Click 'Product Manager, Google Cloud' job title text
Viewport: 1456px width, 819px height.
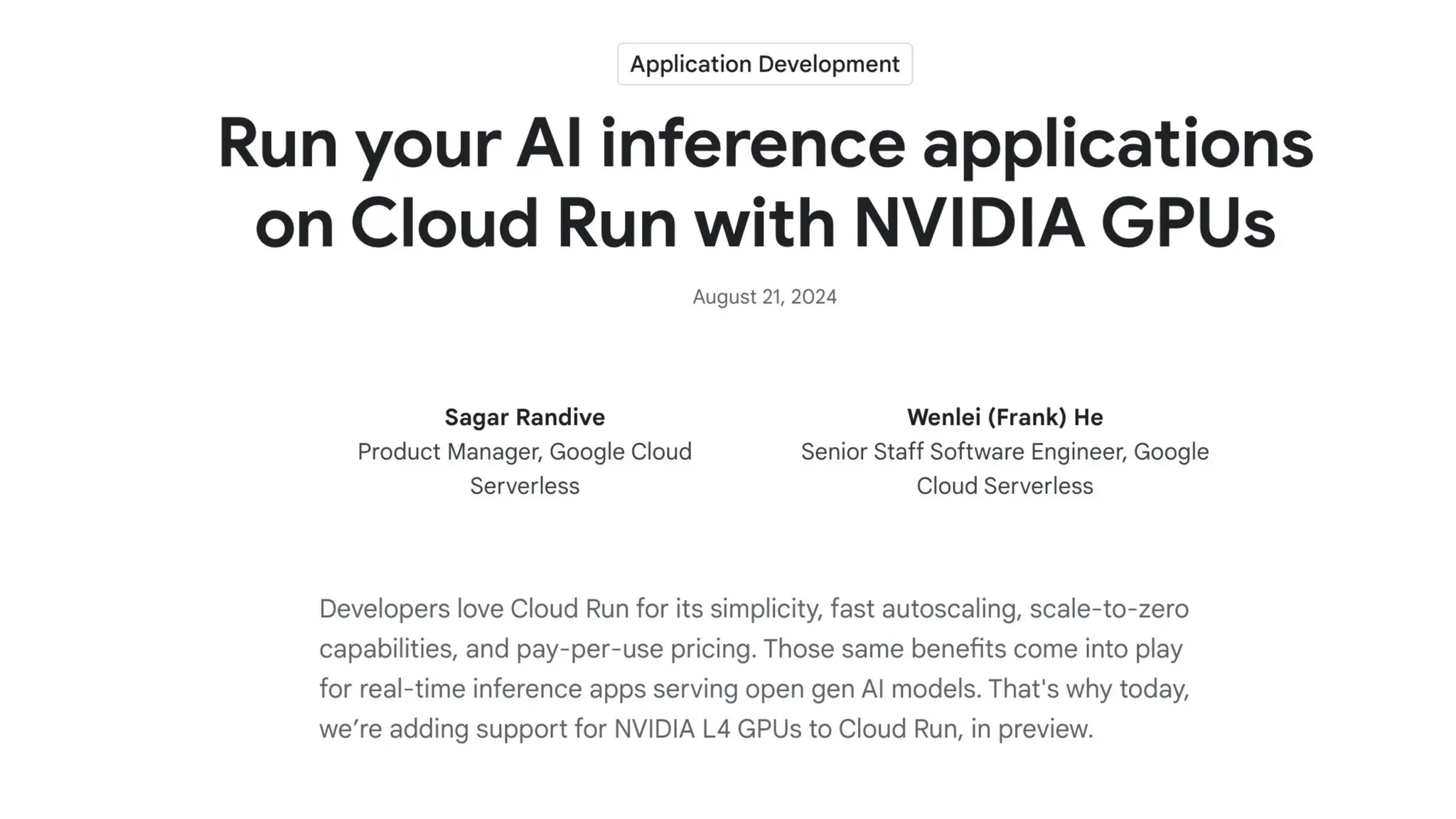click(x=525, y=452)
